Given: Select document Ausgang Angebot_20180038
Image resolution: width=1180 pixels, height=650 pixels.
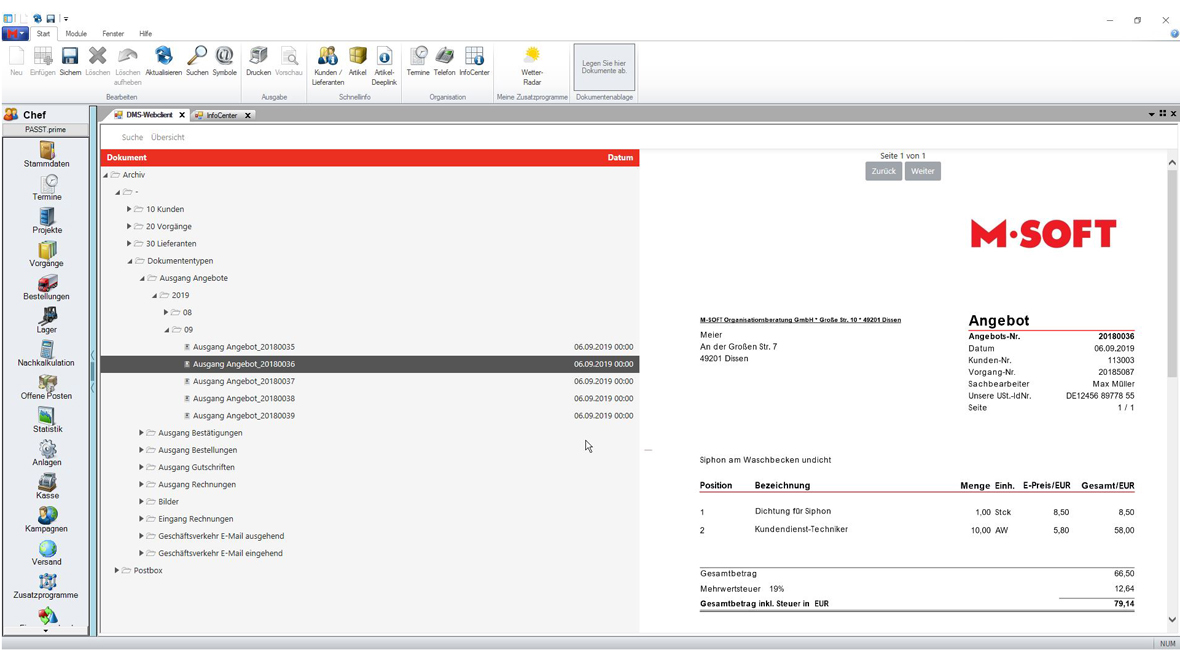Looking at the screenshot, I should click(243, 398).
